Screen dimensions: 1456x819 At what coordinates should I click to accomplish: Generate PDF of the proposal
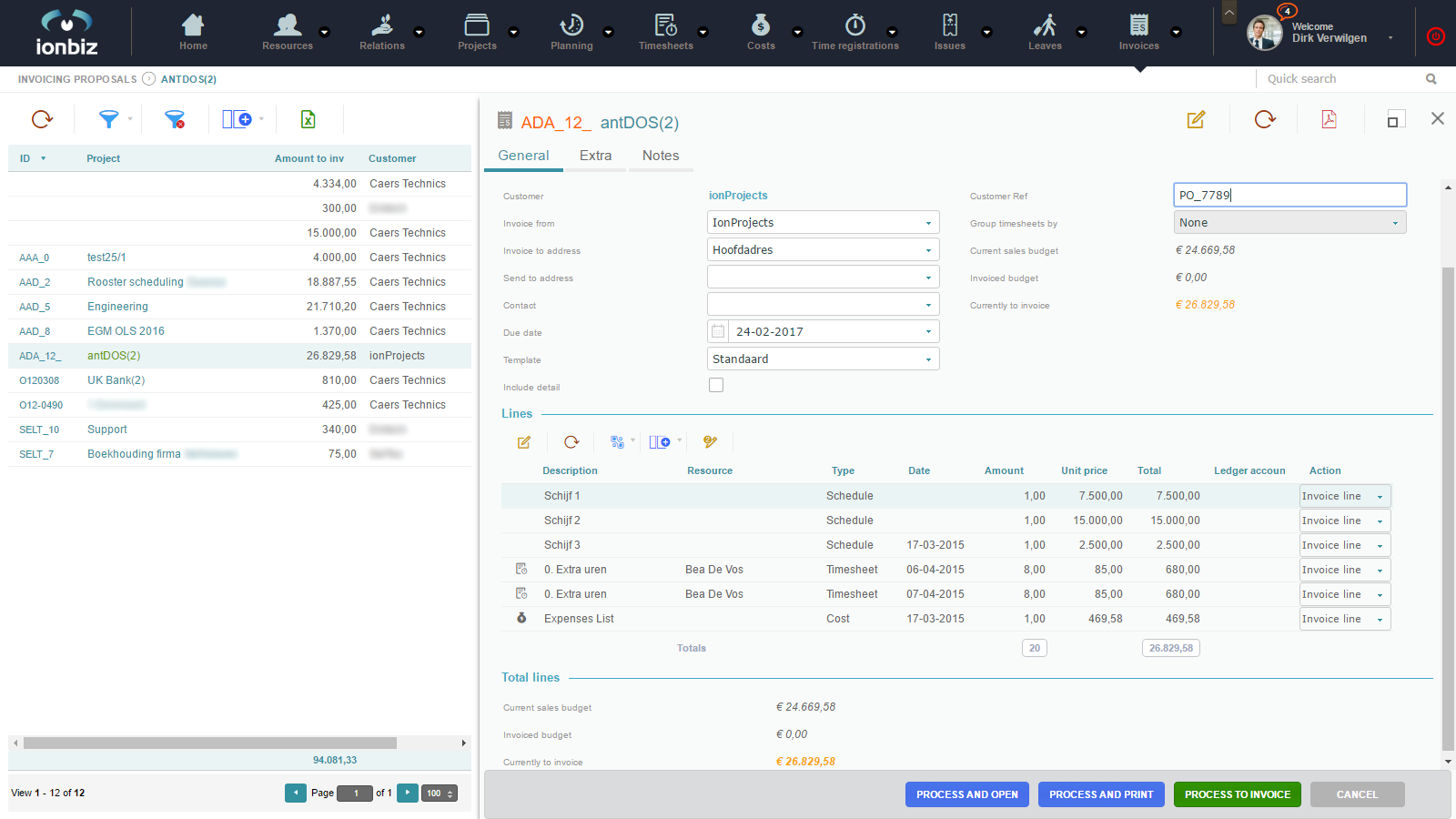pos(1329,119)
